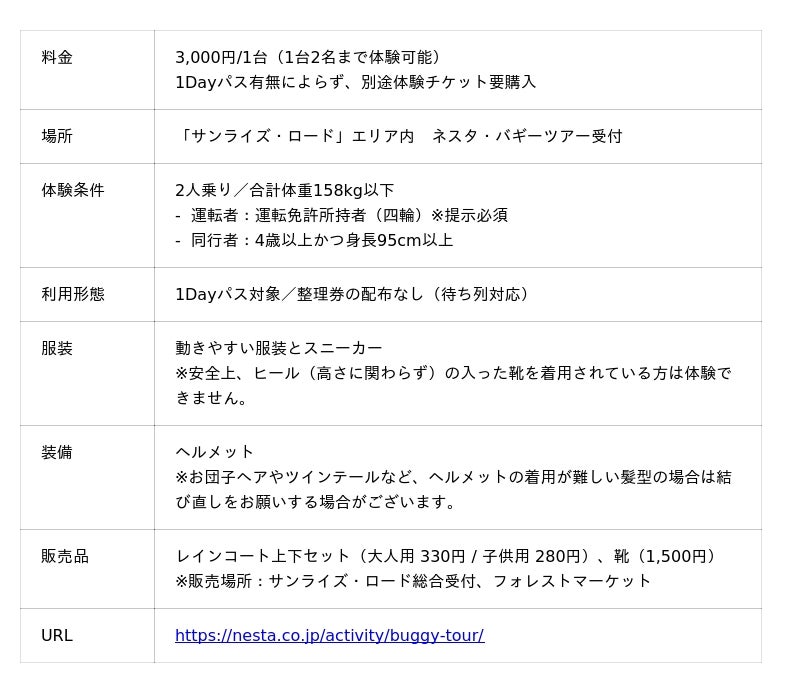This screenshot has width=800, height=693.
Task: Click the 整理券の配布なし usage text
Action: (x=352, y=294)
